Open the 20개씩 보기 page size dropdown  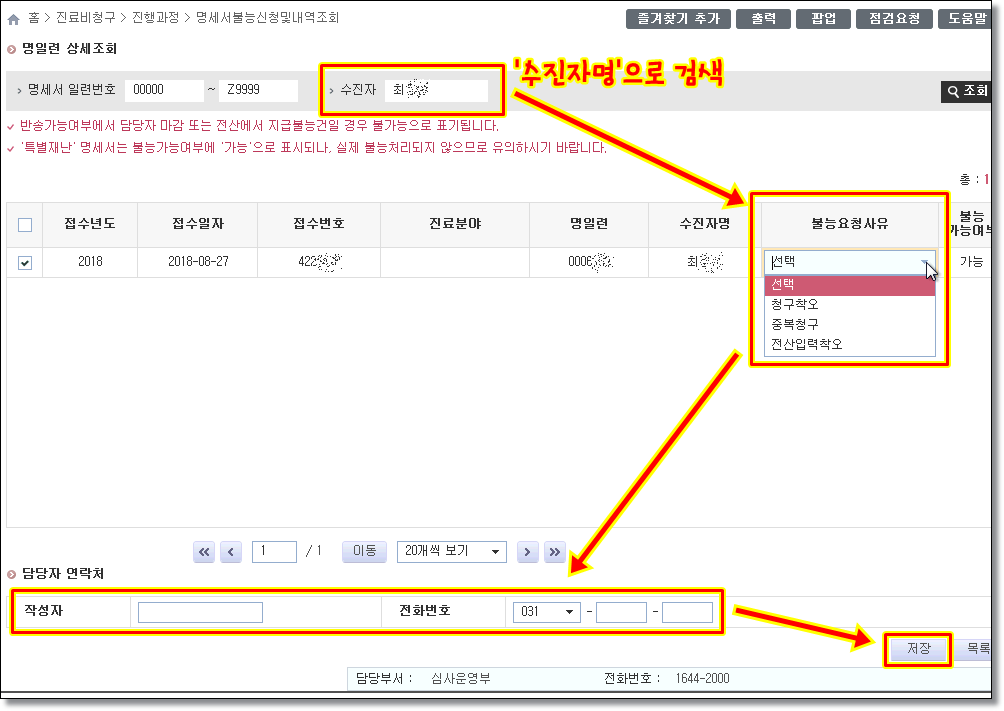(451, 551)
